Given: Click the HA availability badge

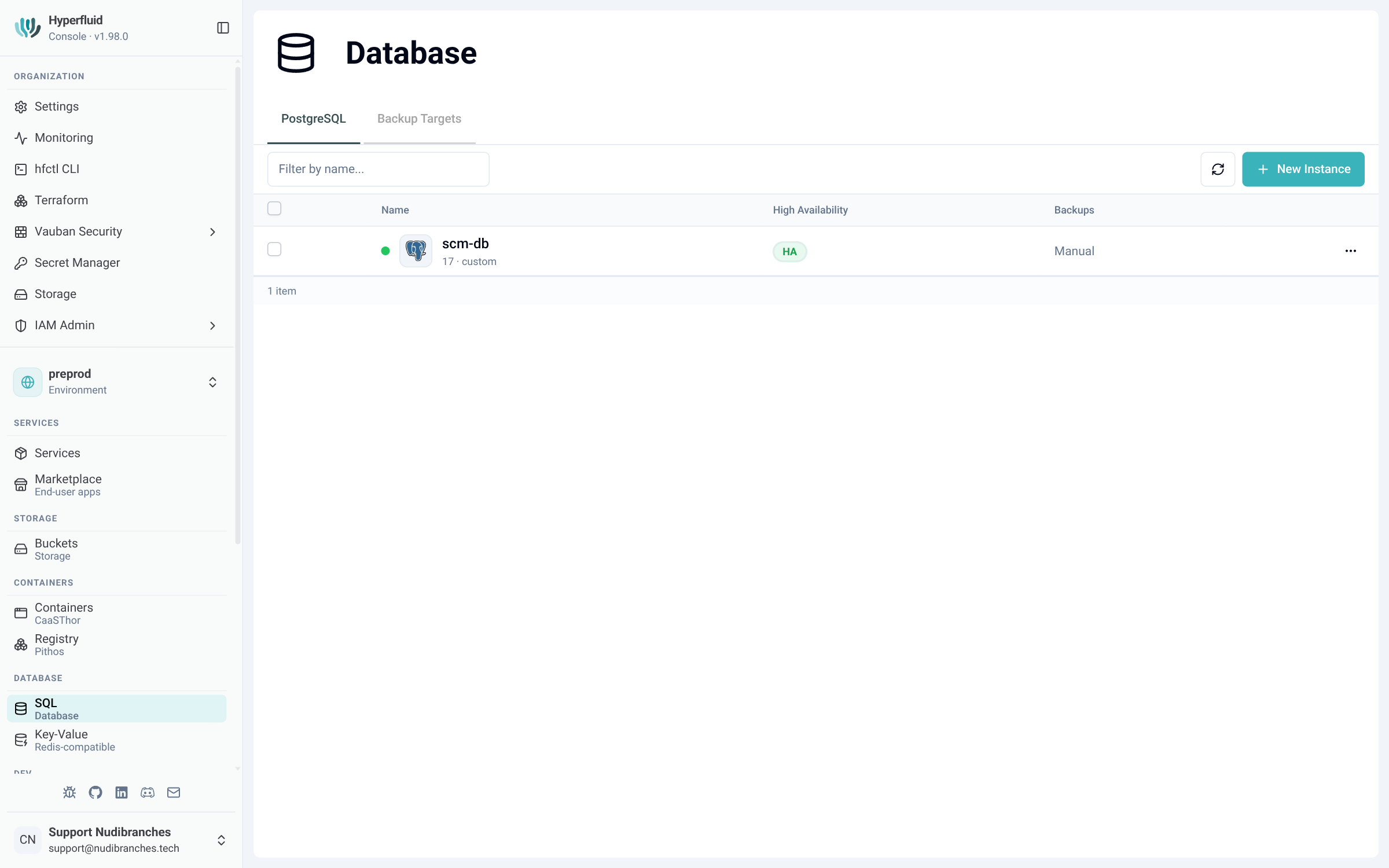Looking at the screenshot, I should pos(789,252).
